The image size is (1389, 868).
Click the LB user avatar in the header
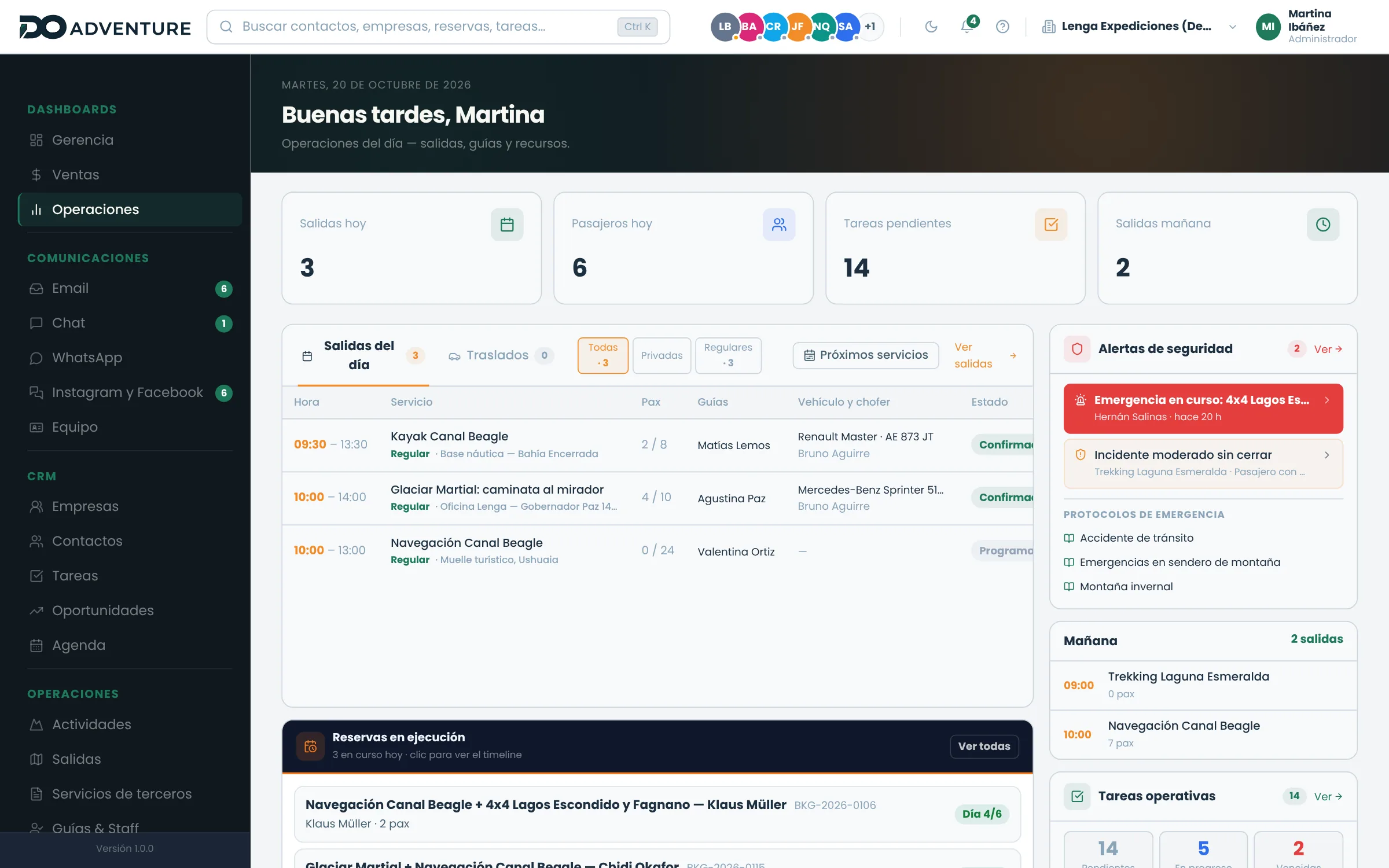coord(725,27)
